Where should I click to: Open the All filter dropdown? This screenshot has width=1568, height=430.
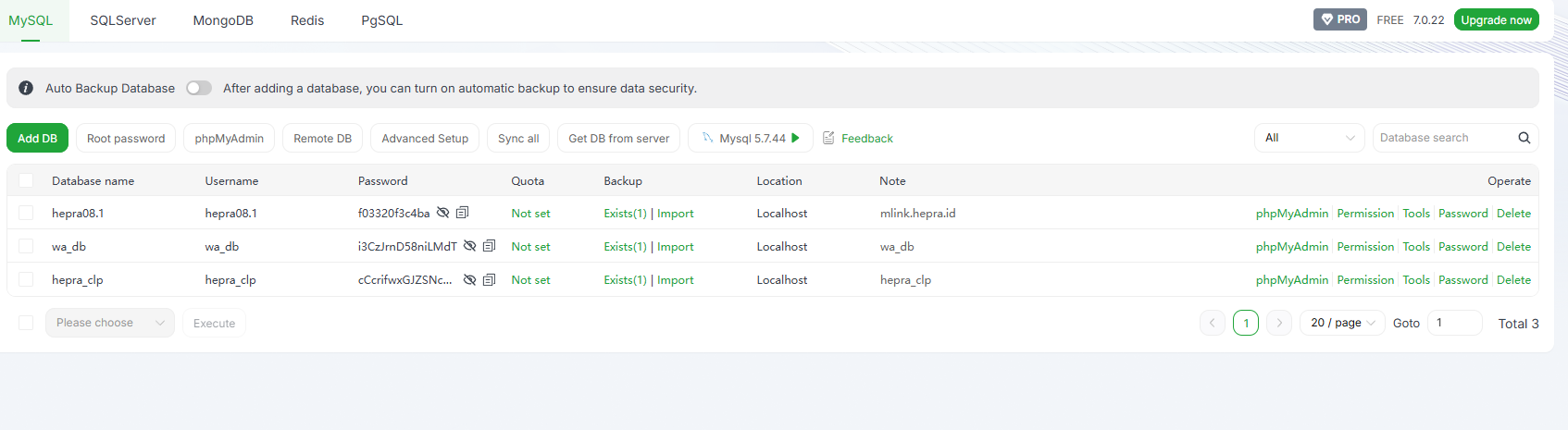[x=1309, y=138]
